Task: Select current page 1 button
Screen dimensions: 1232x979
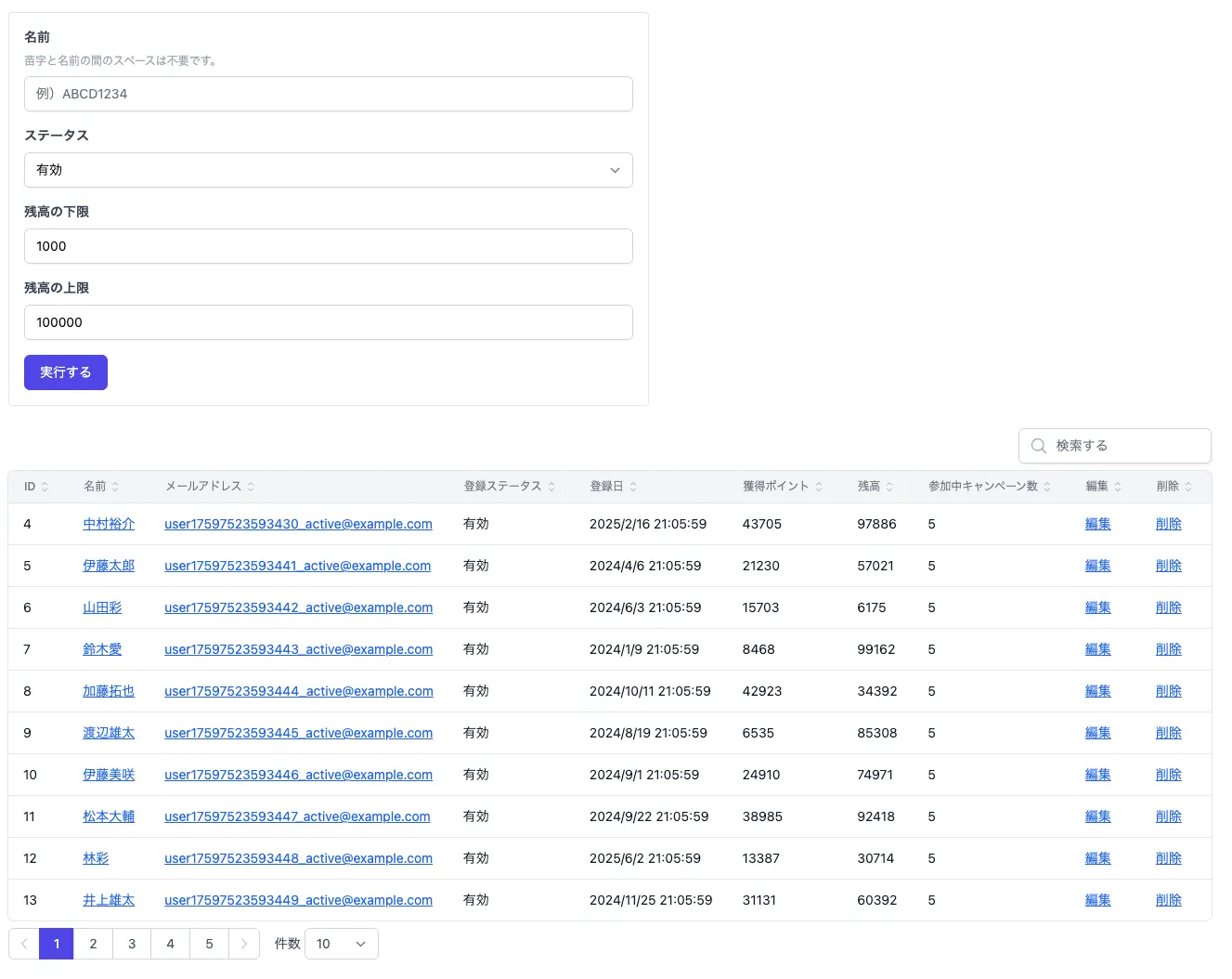Action: pos(57,944)
